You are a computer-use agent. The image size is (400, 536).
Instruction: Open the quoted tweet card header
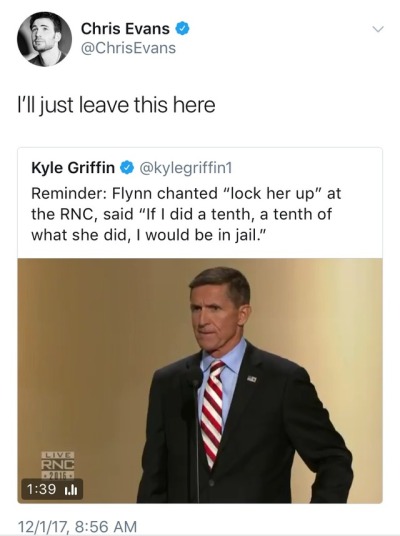coord(132,168)
